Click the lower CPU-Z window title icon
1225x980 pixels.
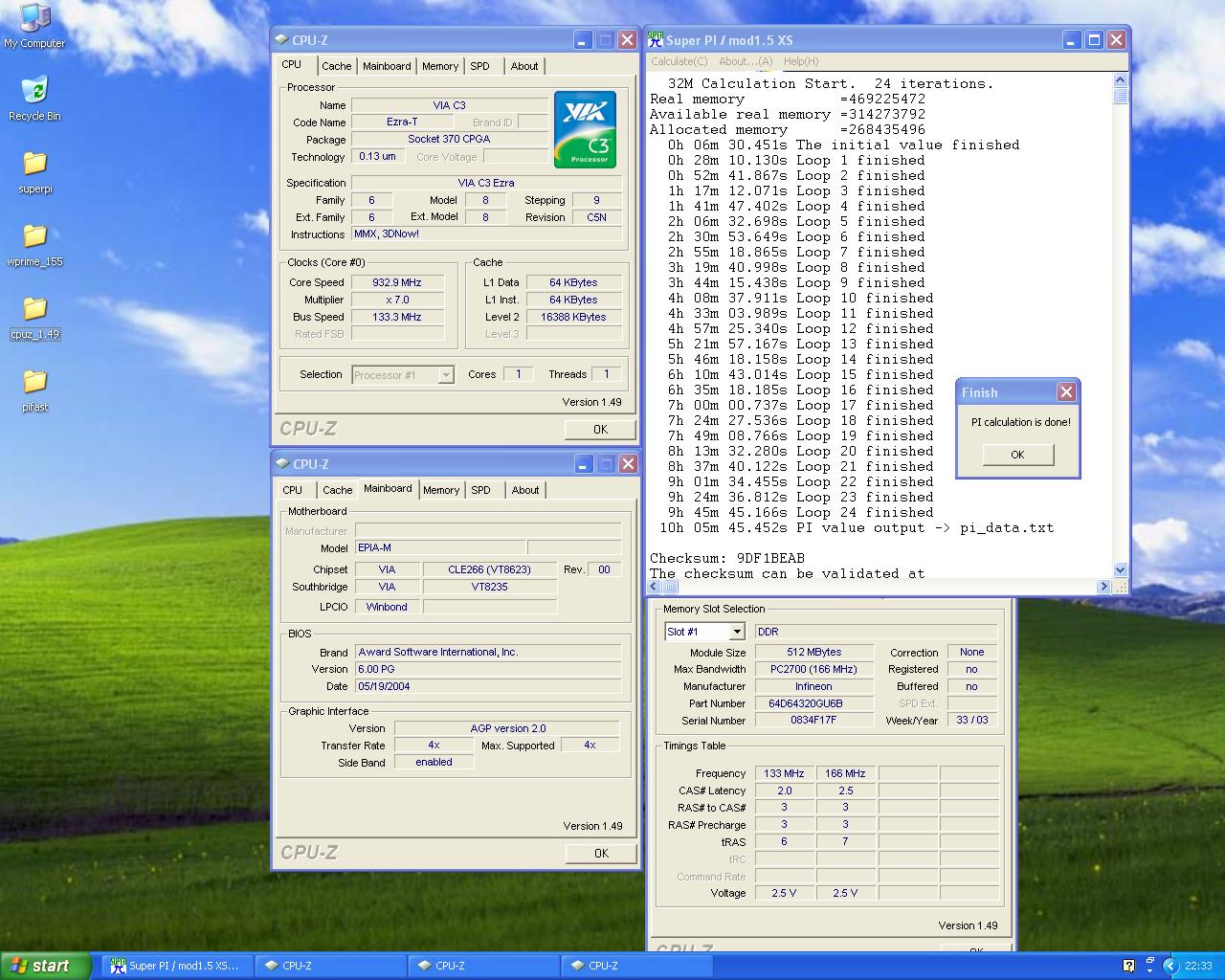281,464
